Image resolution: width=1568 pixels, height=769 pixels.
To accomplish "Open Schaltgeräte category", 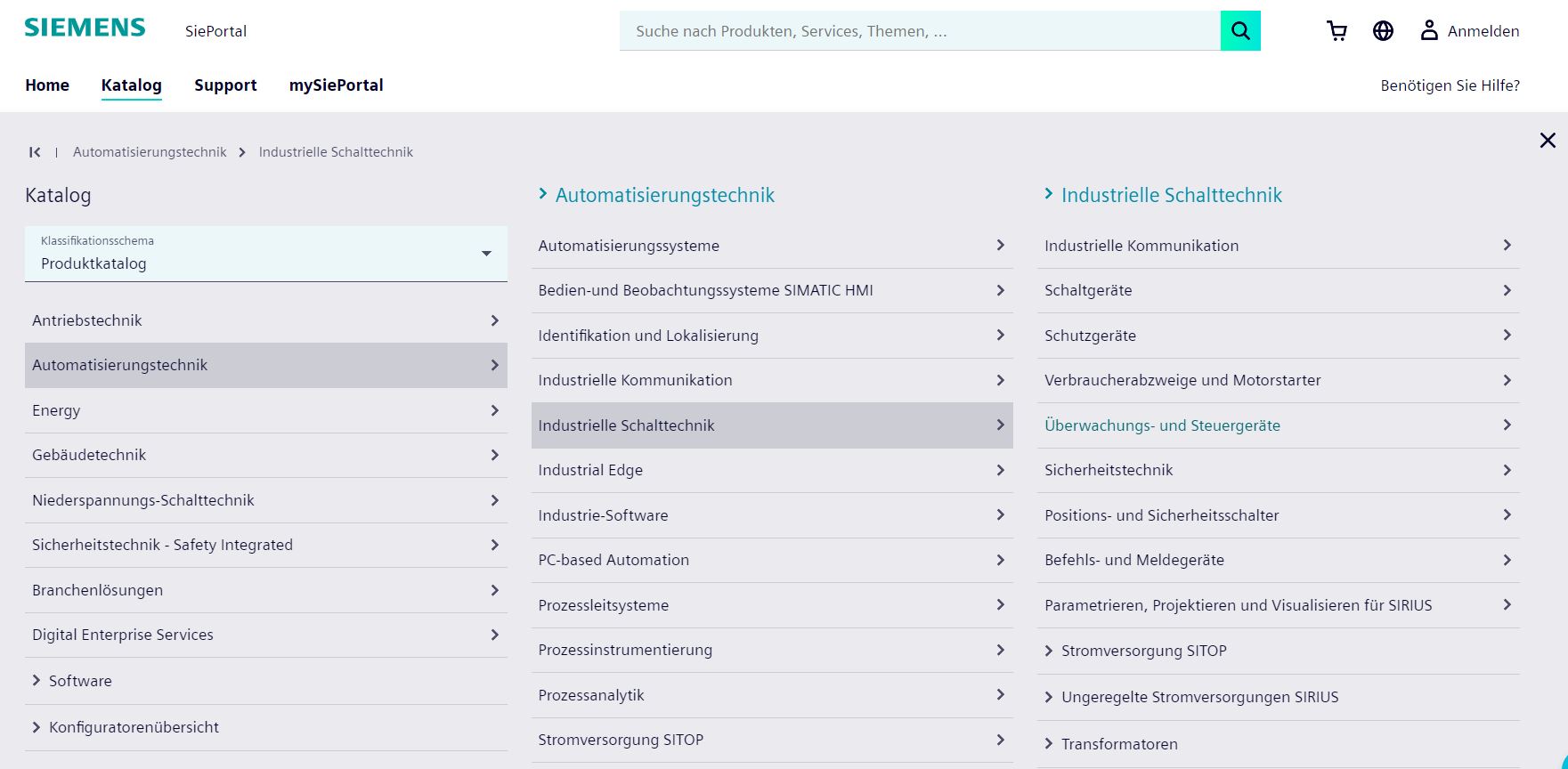I will [x=1279, y=290].
